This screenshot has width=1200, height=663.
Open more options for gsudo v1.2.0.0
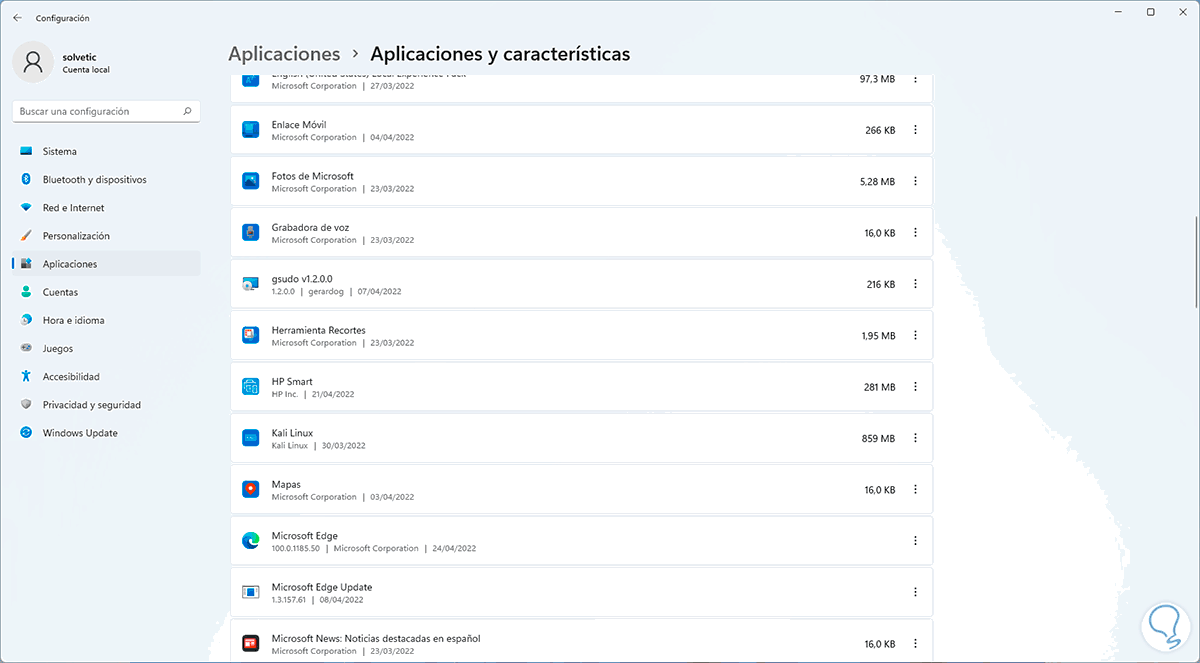(x=915, y=284)
